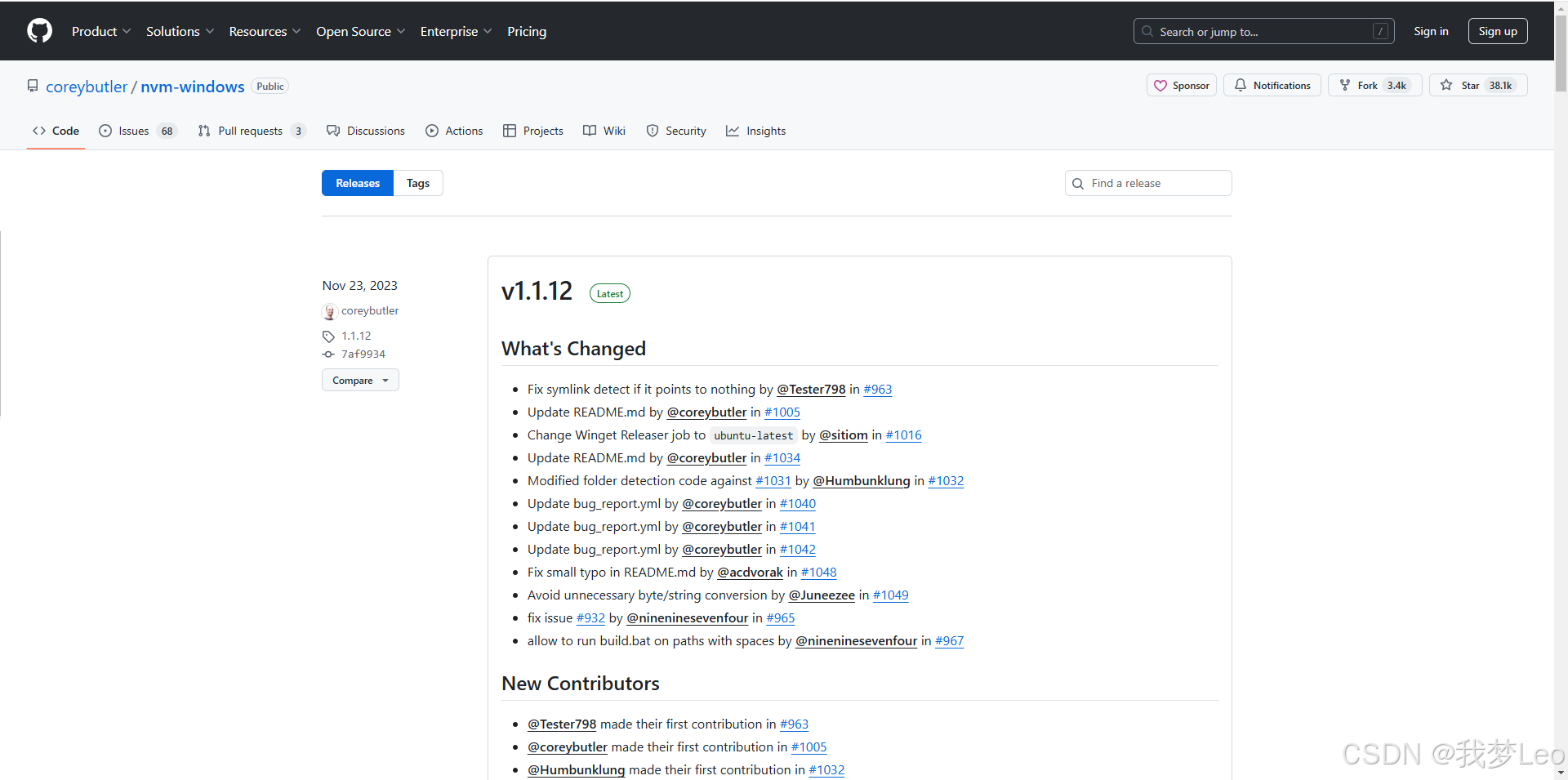Viewport: 1568px width, 780px height.
Task: Focus the Search or jump to field
Action: (1264, 31)
